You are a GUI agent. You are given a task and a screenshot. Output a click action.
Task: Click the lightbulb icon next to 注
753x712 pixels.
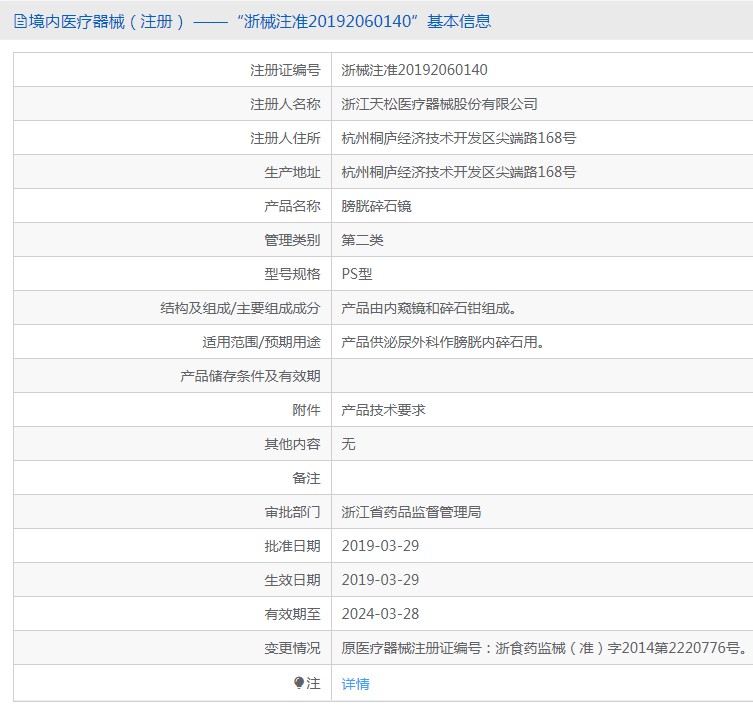[x=299, y=683]
